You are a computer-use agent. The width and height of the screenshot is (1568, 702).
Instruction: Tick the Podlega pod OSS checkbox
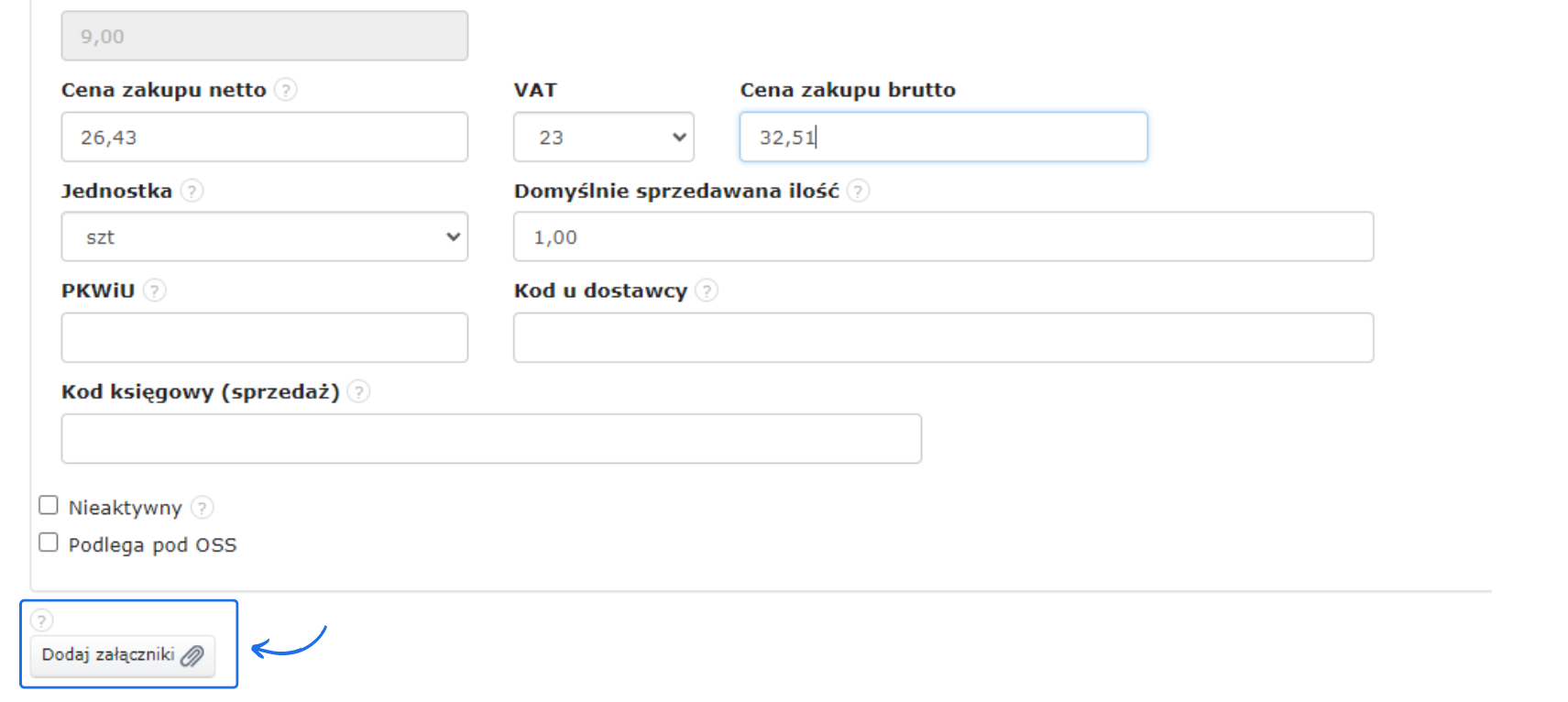click(x=49, y=543)
